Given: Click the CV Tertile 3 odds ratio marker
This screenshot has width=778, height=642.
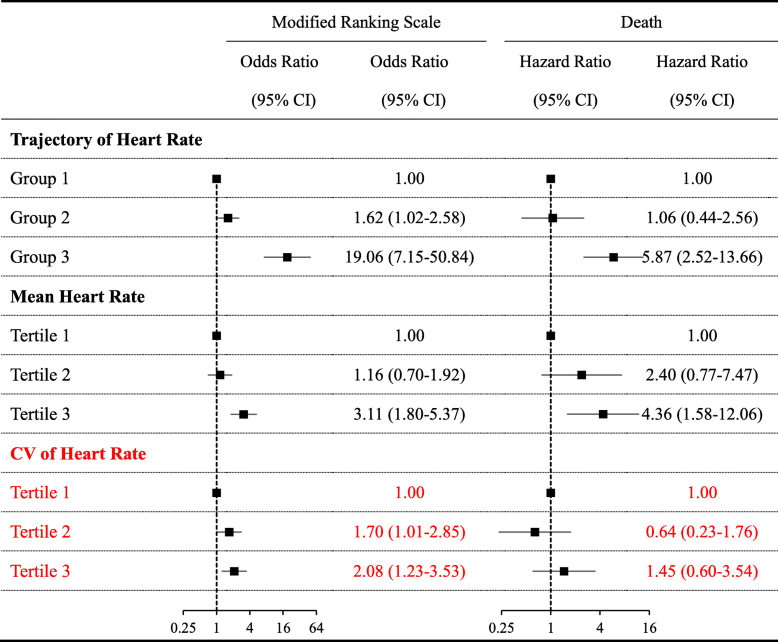Looking at the screenshot, I should [x=234, y=571].
